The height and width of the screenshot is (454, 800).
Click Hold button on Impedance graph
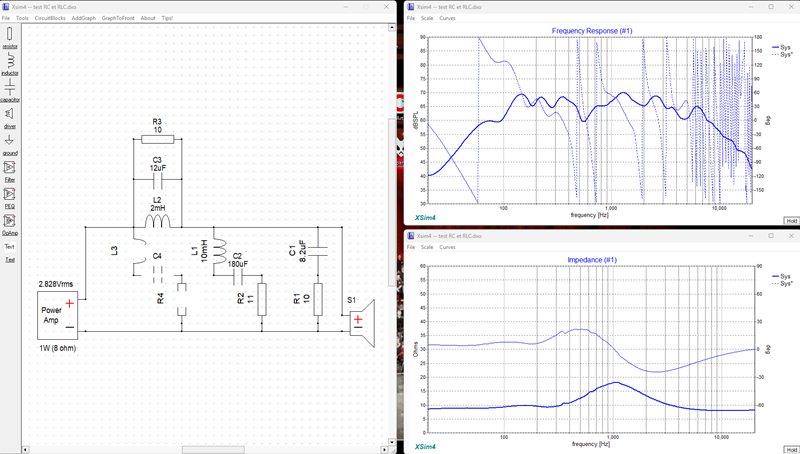click(791, 449)
